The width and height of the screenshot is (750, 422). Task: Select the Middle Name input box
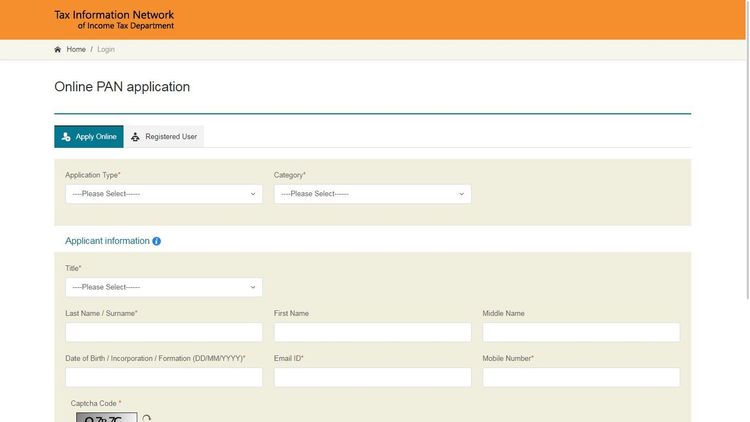[581, 332]
